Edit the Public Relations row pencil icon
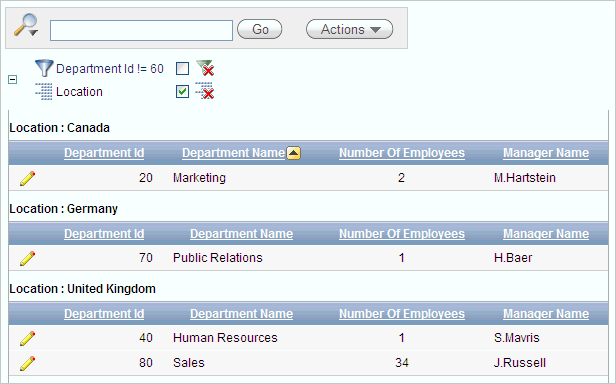The image size is (616, 384). coord(28,259)
